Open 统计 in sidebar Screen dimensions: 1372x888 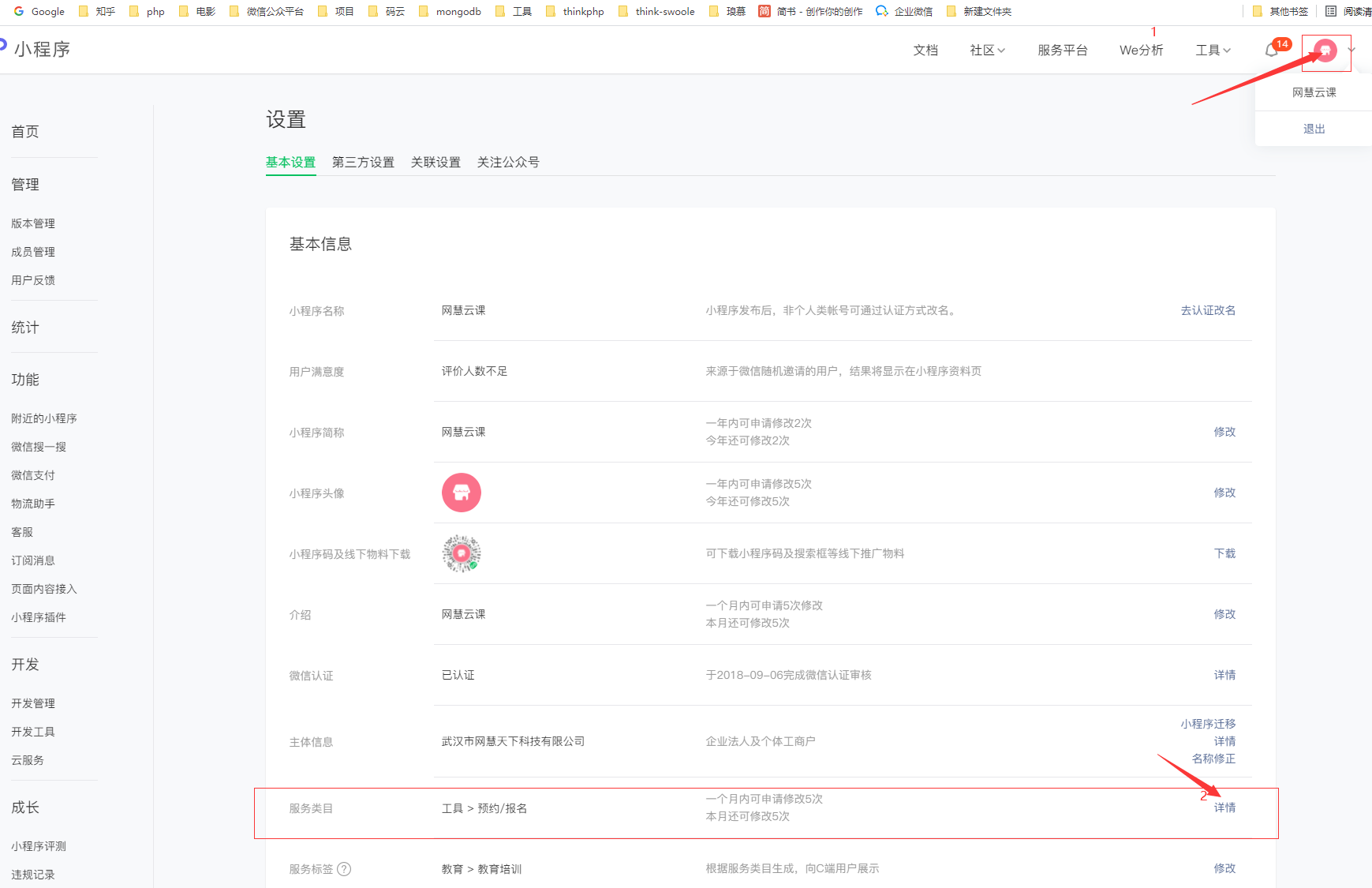tap(25, 328)
